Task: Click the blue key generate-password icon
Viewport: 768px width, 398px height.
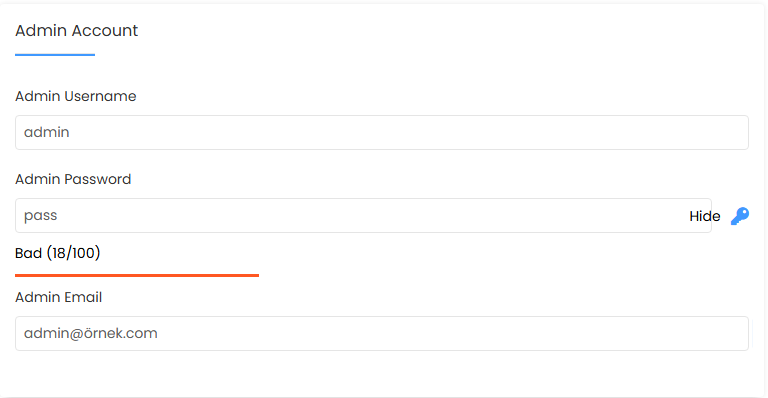Action: [740, 216]
